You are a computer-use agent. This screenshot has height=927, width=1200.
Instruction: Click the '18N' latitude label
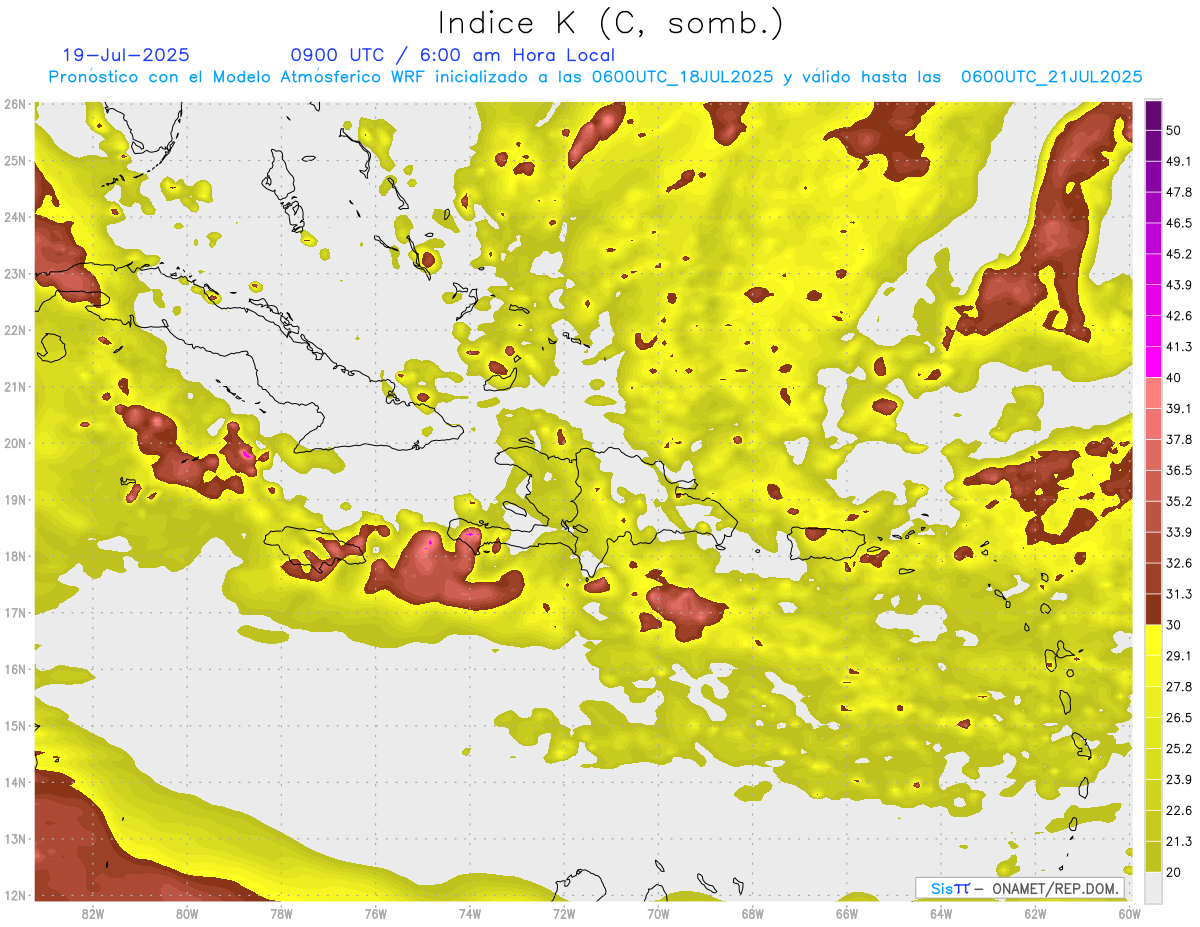click(15, 556)
